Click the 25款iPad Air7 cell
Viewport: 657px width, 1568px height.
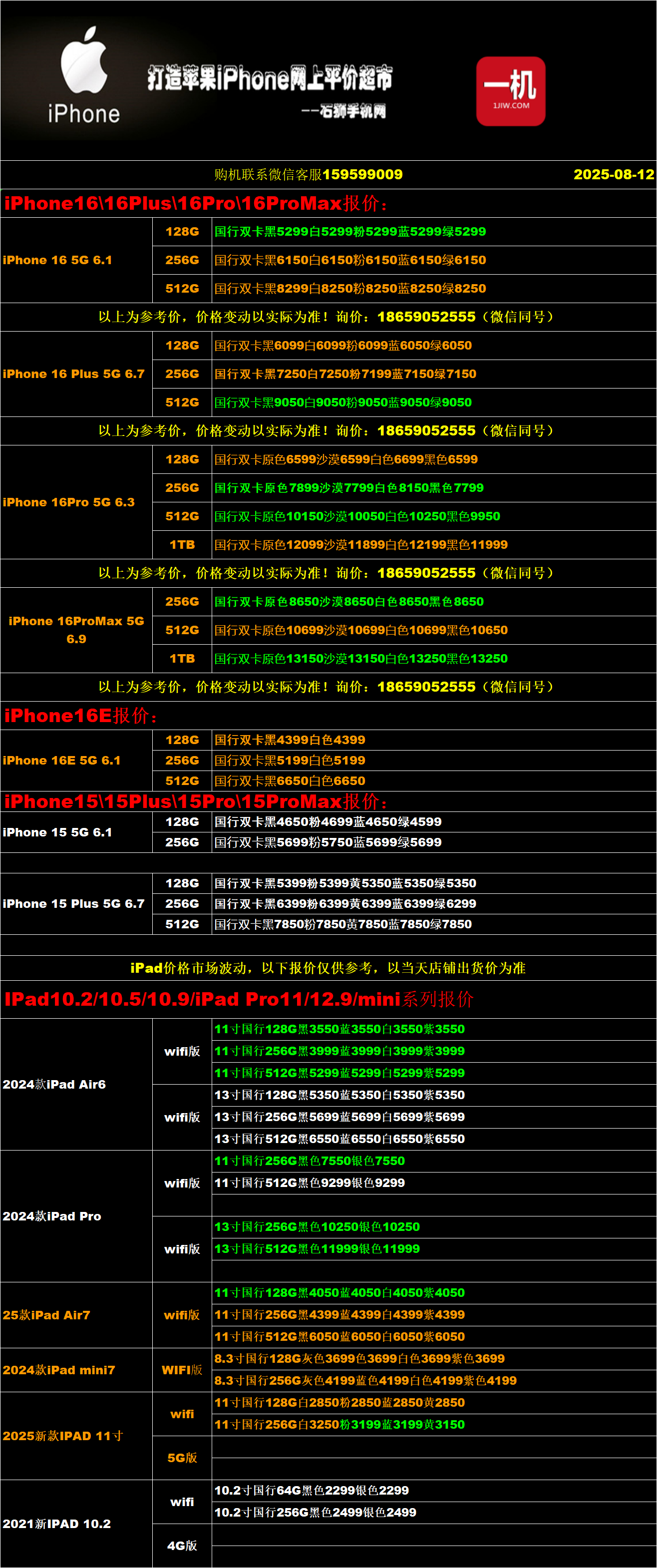point(76,1315)
